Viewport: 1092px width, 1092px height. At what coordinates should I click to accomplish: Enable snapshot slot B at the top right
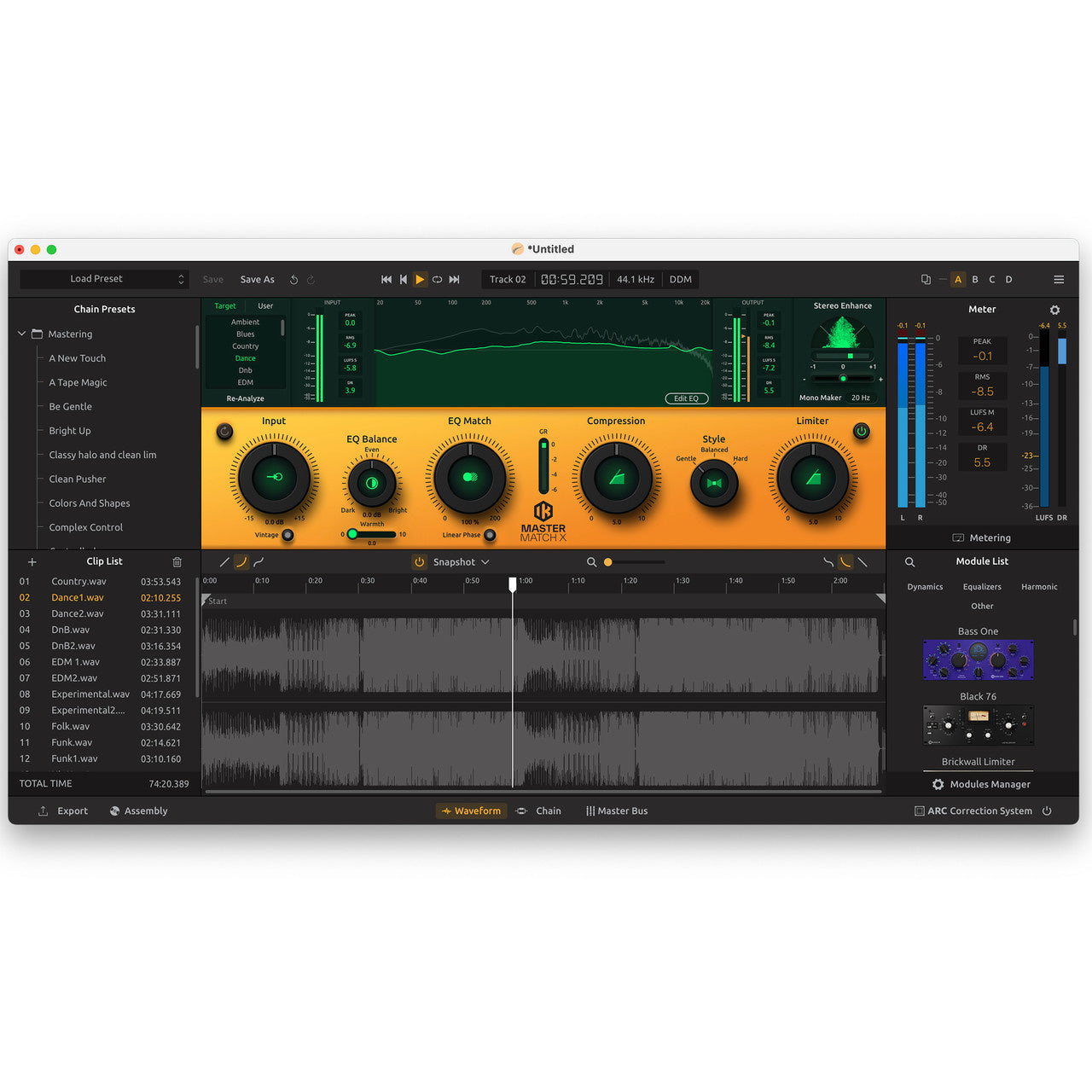click(974, 279)
